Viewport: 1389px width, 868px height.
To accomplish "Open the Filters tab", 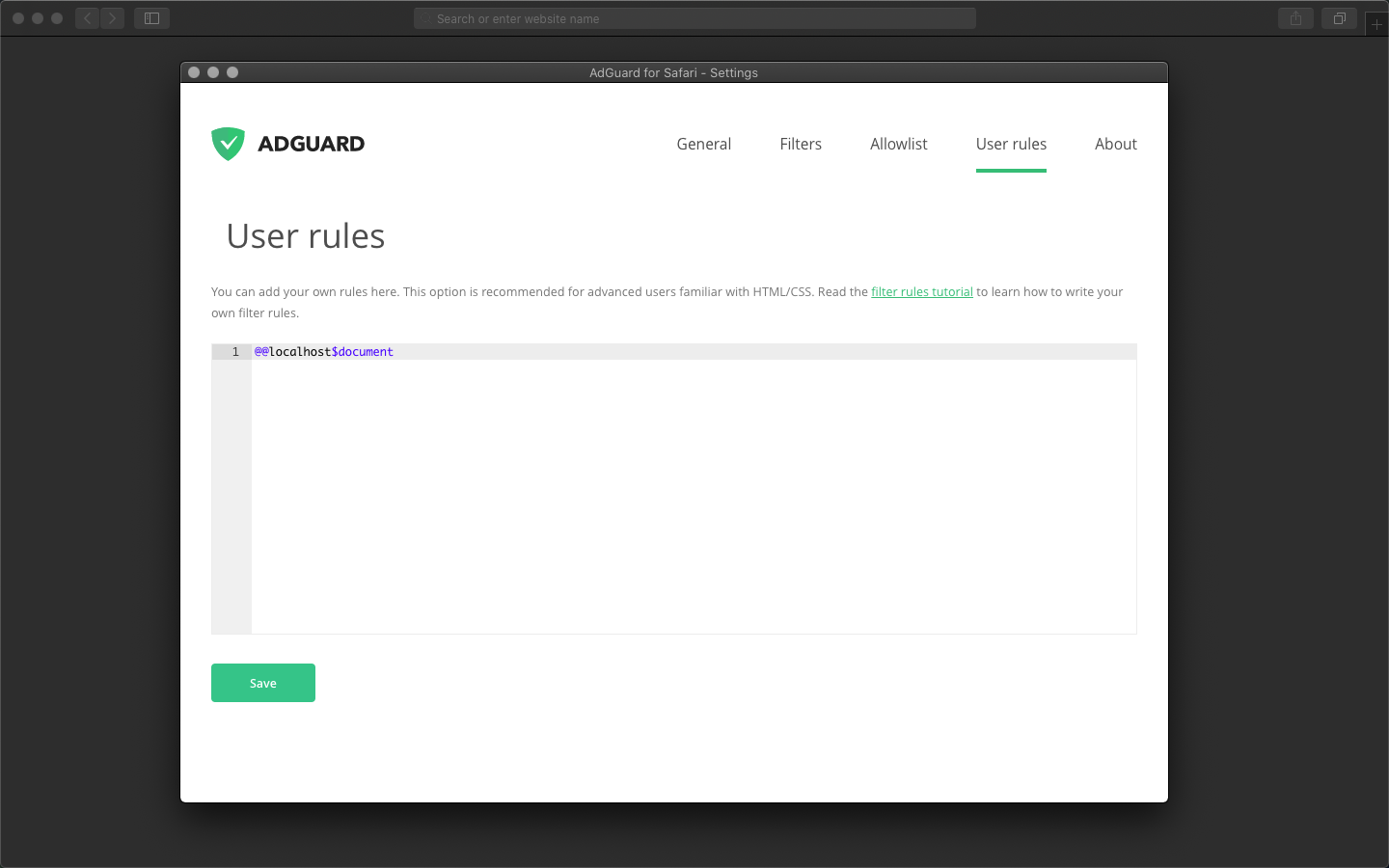I will (801, 143).
